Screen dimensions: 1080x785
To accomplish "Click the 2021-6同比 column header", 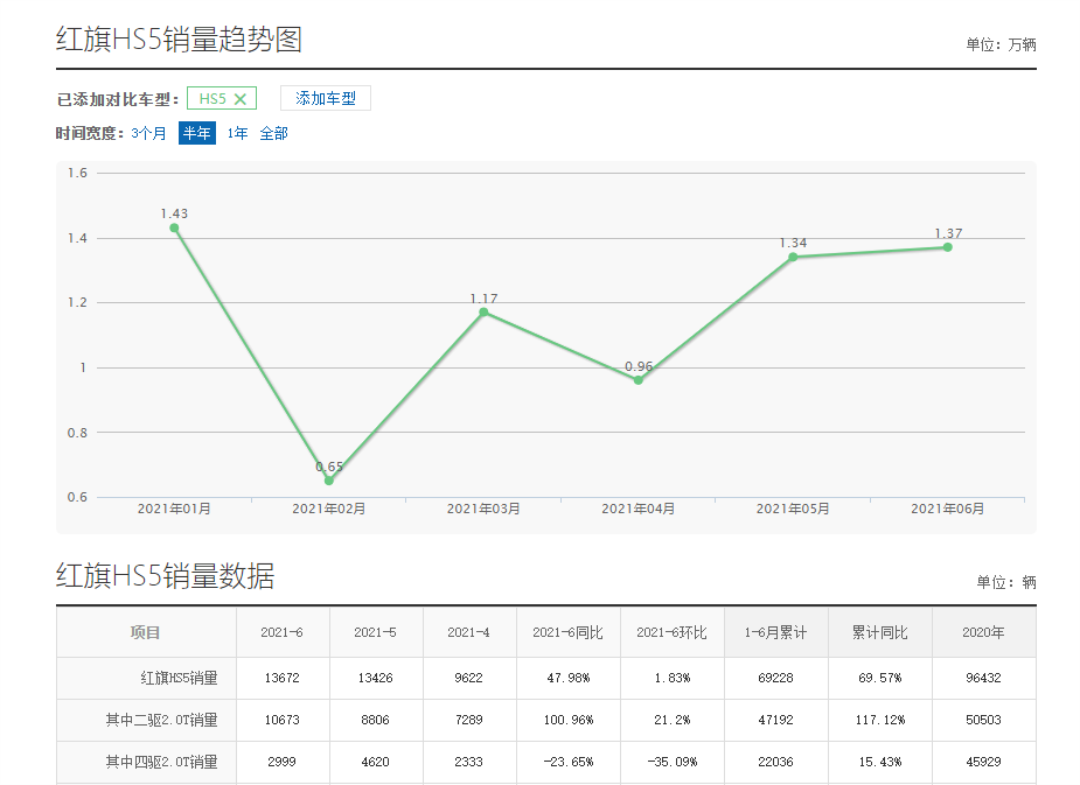I will click(568, 632).
